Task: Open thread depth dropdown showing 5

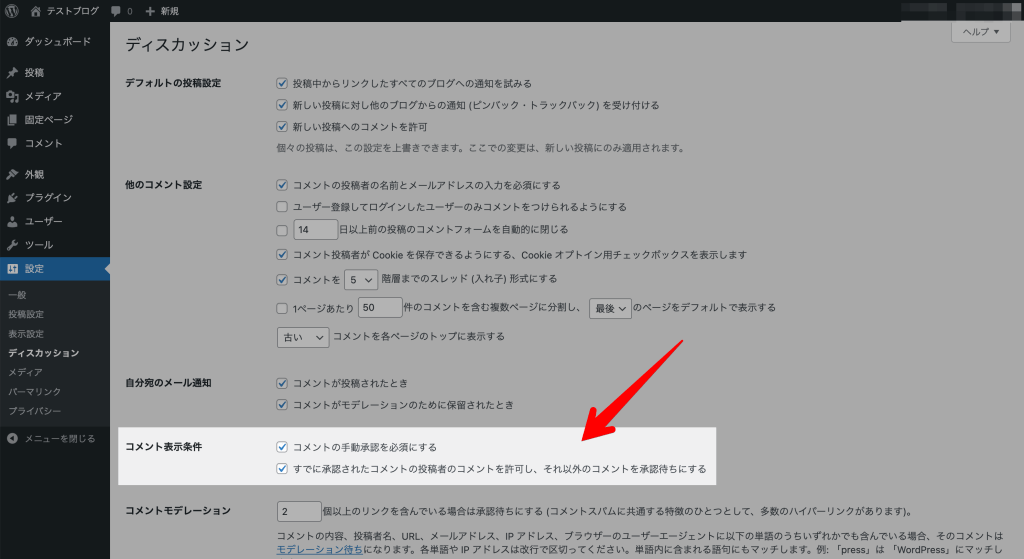Action: pyautogui.click(x=361, y=280)
